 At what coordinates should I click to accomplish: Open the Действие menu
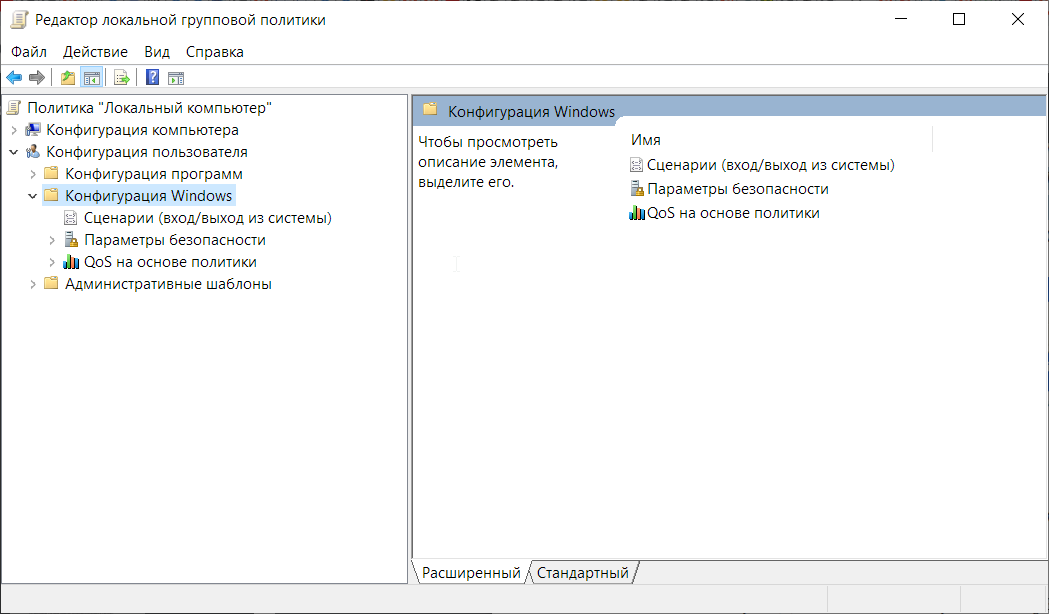(x=95, y=52)
